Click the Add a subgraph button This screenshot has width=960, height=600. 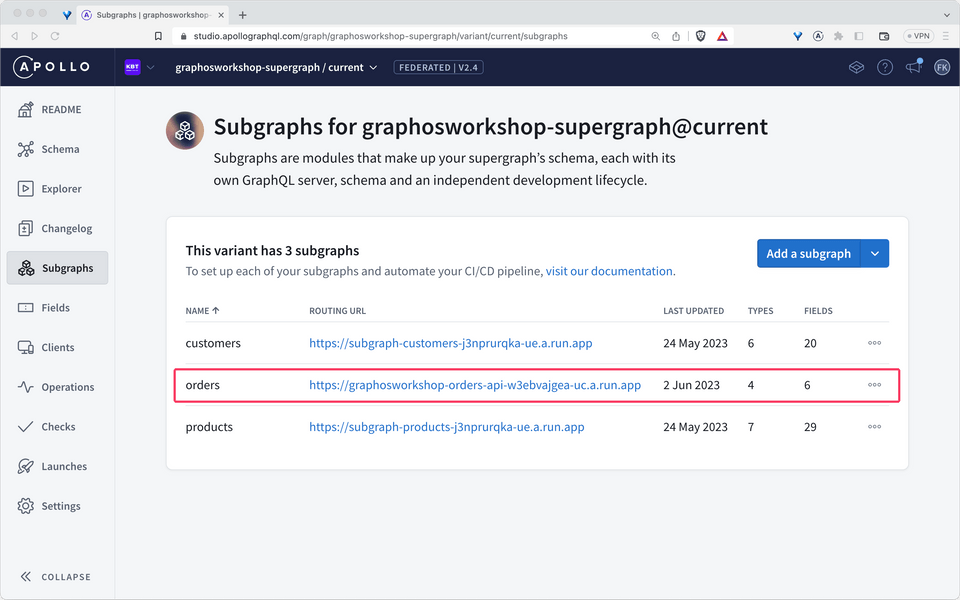[x=809, y=253]
